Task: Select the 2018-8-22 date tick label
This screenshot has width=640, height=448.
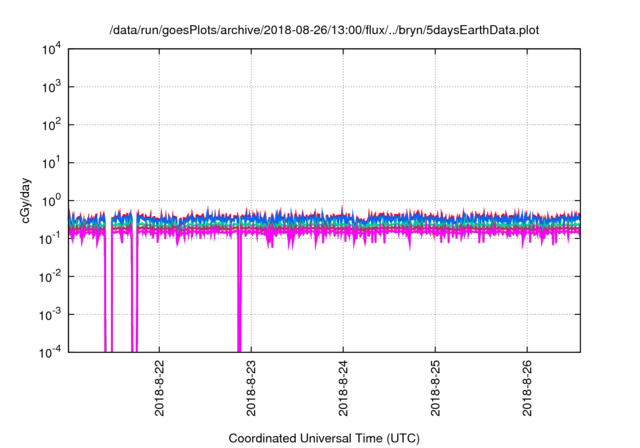Action: pos(159,388)
